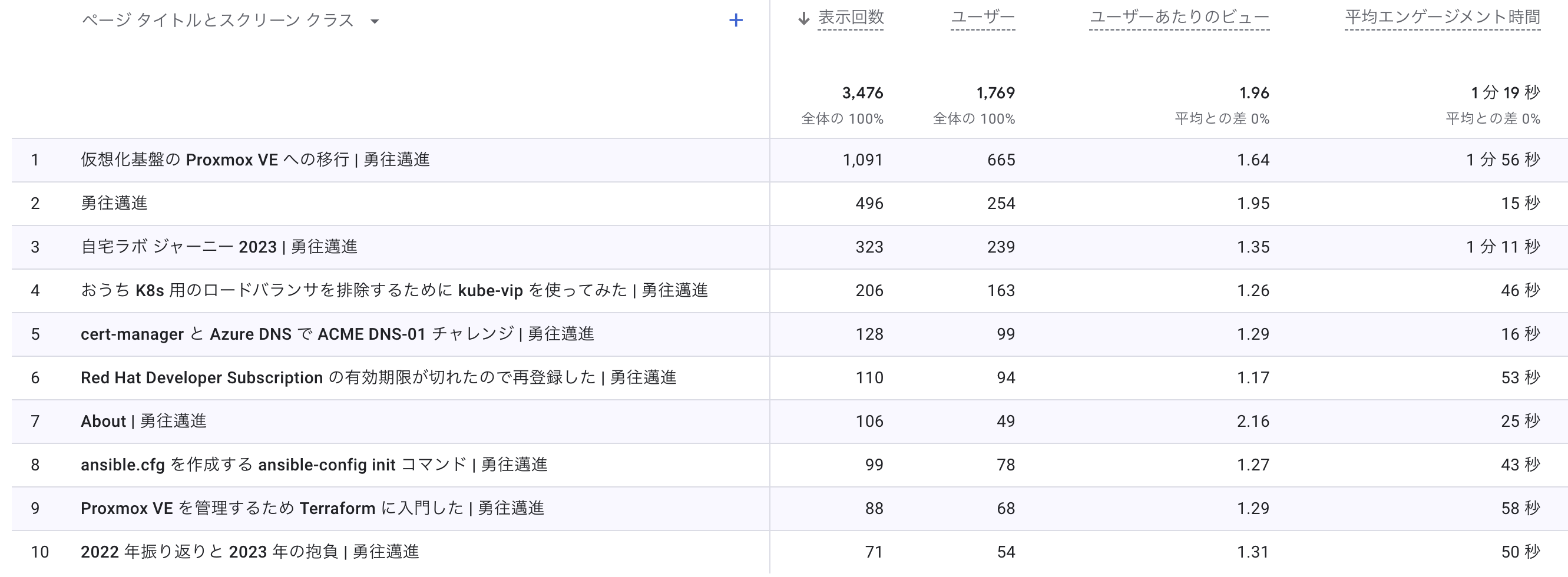Select the 勇往邁進 home page row
This screenshot has width=1568, height=577.
(114, 203)
